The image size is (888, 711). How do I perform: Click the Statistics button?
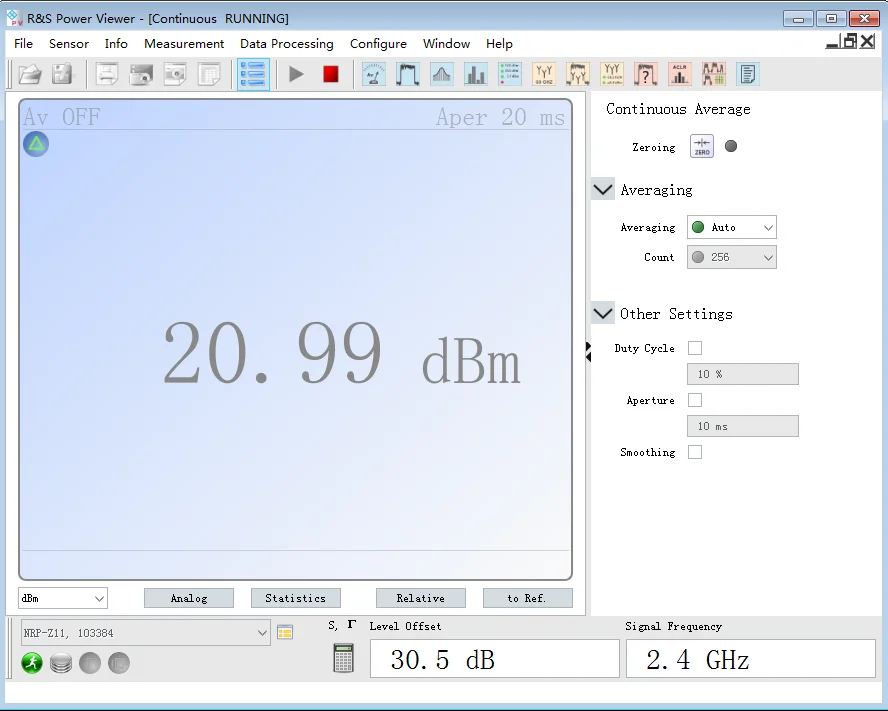coord(296,598)
